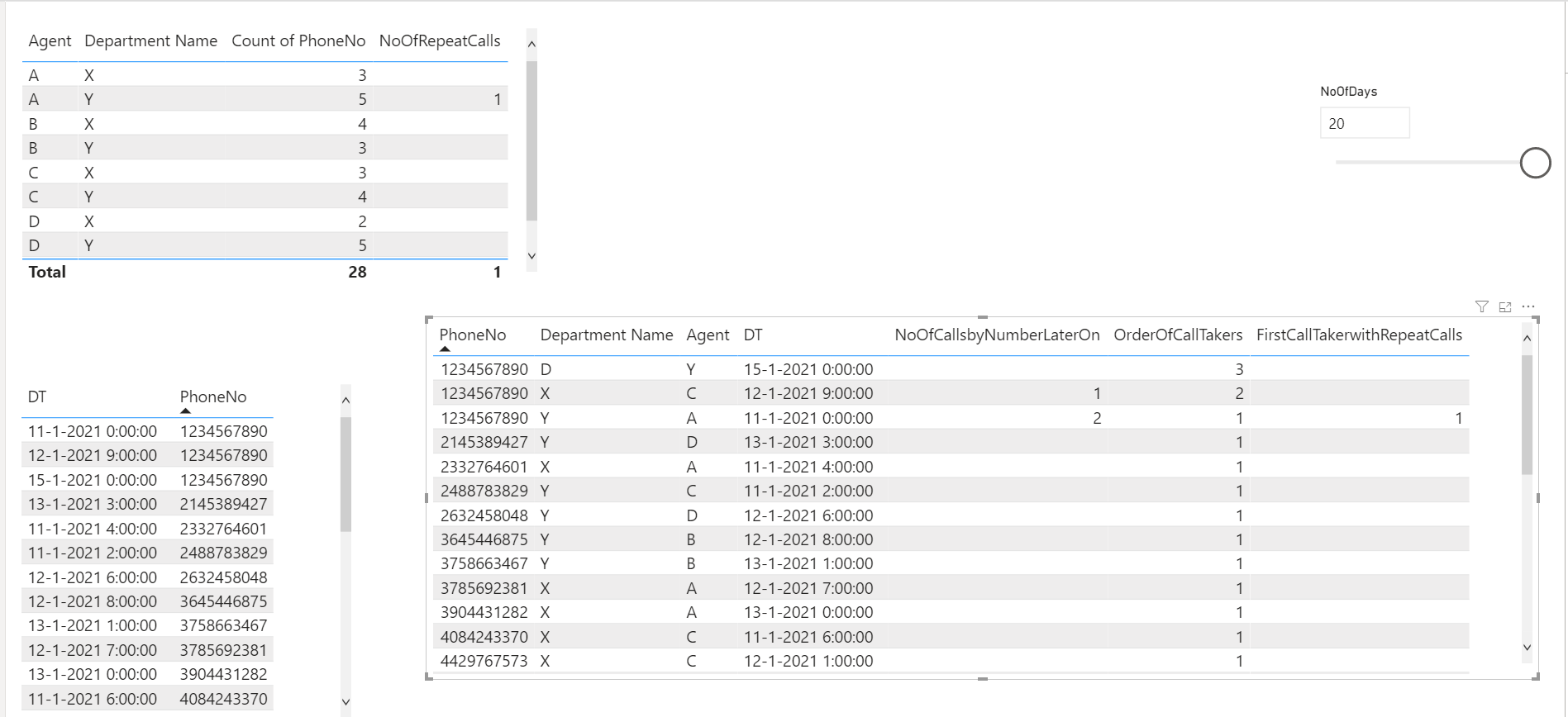Click scroll down arrow of DT PhoneNo table
This screenshot has height=717, width=1568.
click(x=346, y=702)
